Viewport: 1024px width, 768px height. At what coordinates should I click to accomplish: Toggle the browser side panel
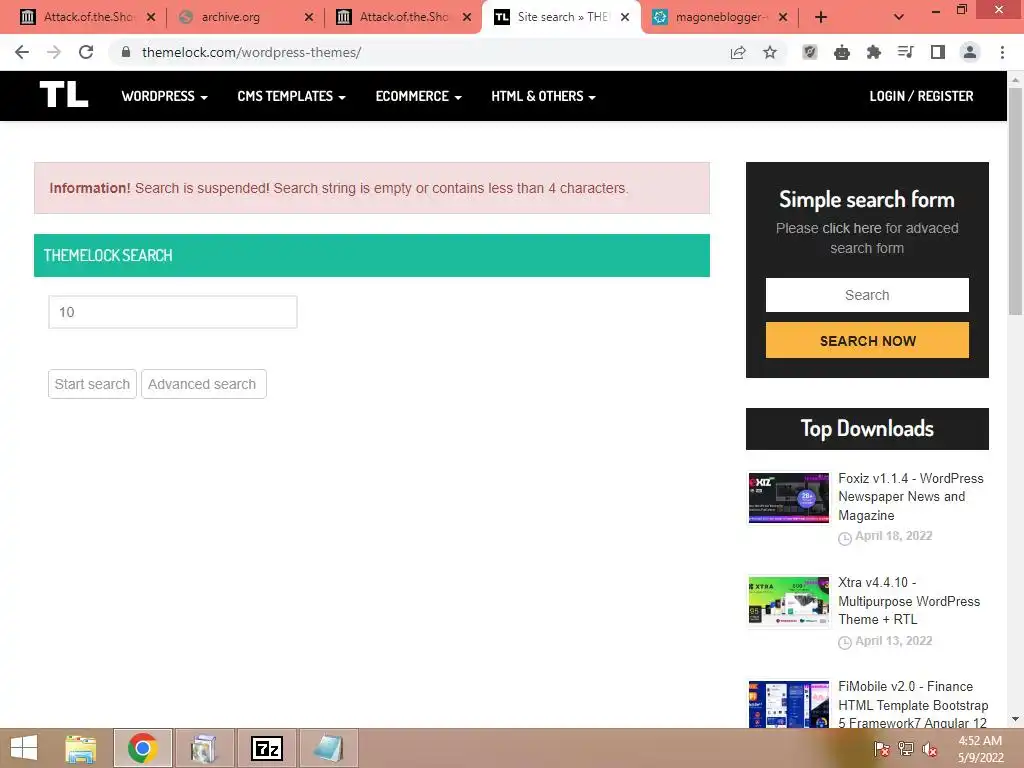click(938, 52)
